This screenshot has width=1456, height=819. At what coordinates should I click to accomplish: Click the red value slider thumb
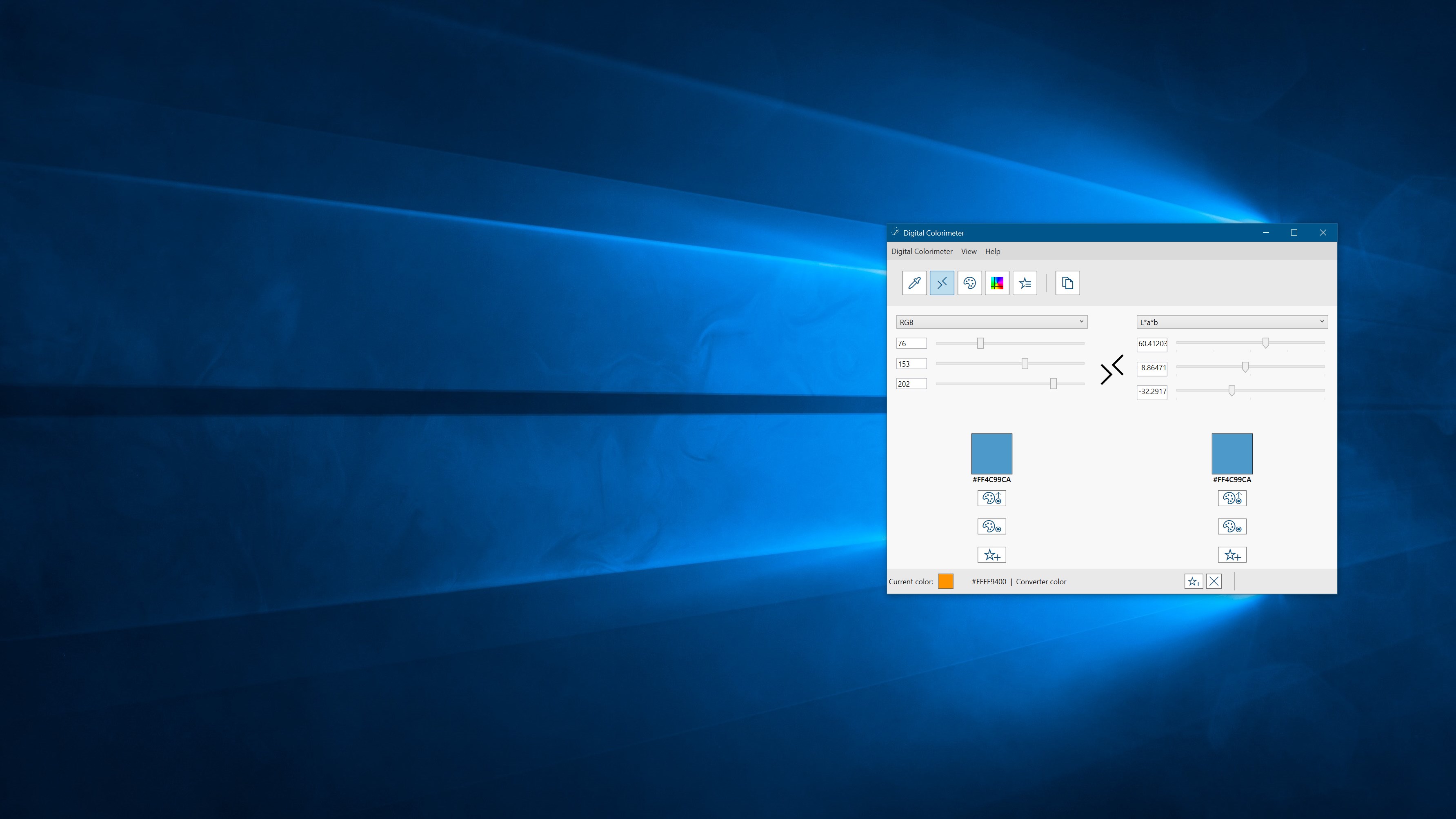click(980, 343)
